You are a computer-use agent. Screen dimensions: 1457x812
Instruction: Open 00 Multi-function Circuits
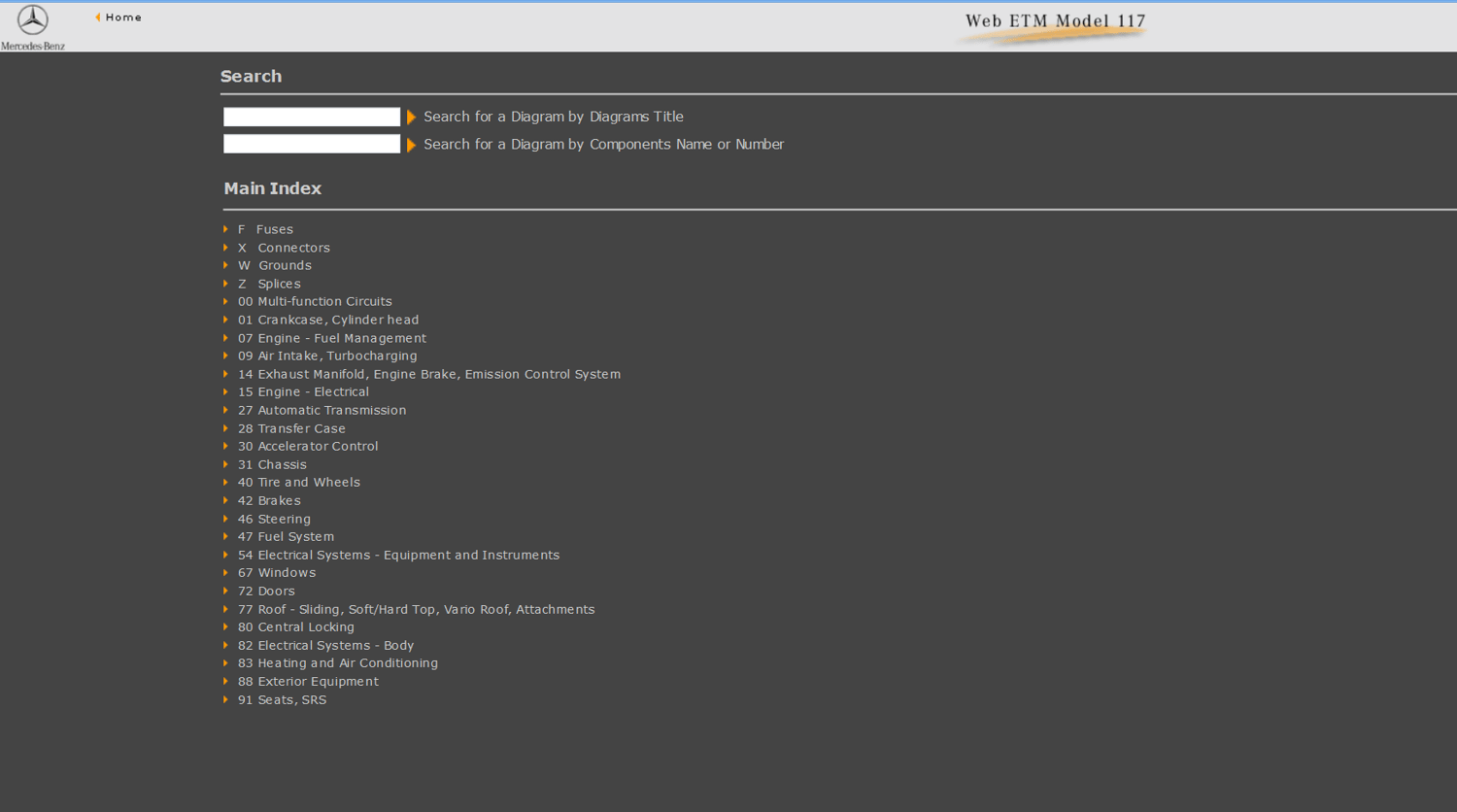click(x=315, y=301)
